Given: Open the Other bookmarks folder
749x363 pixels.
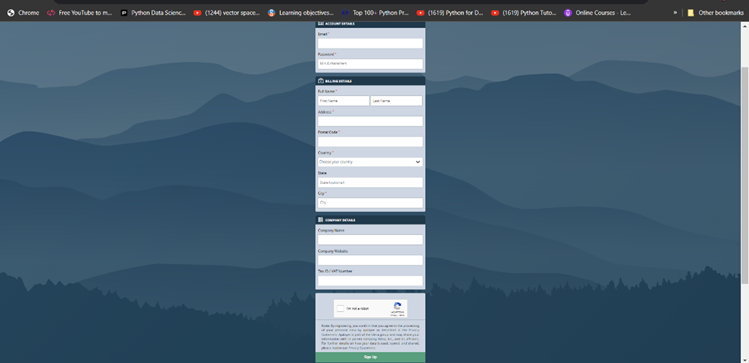Looking at the screenshot, I should 715,13.
